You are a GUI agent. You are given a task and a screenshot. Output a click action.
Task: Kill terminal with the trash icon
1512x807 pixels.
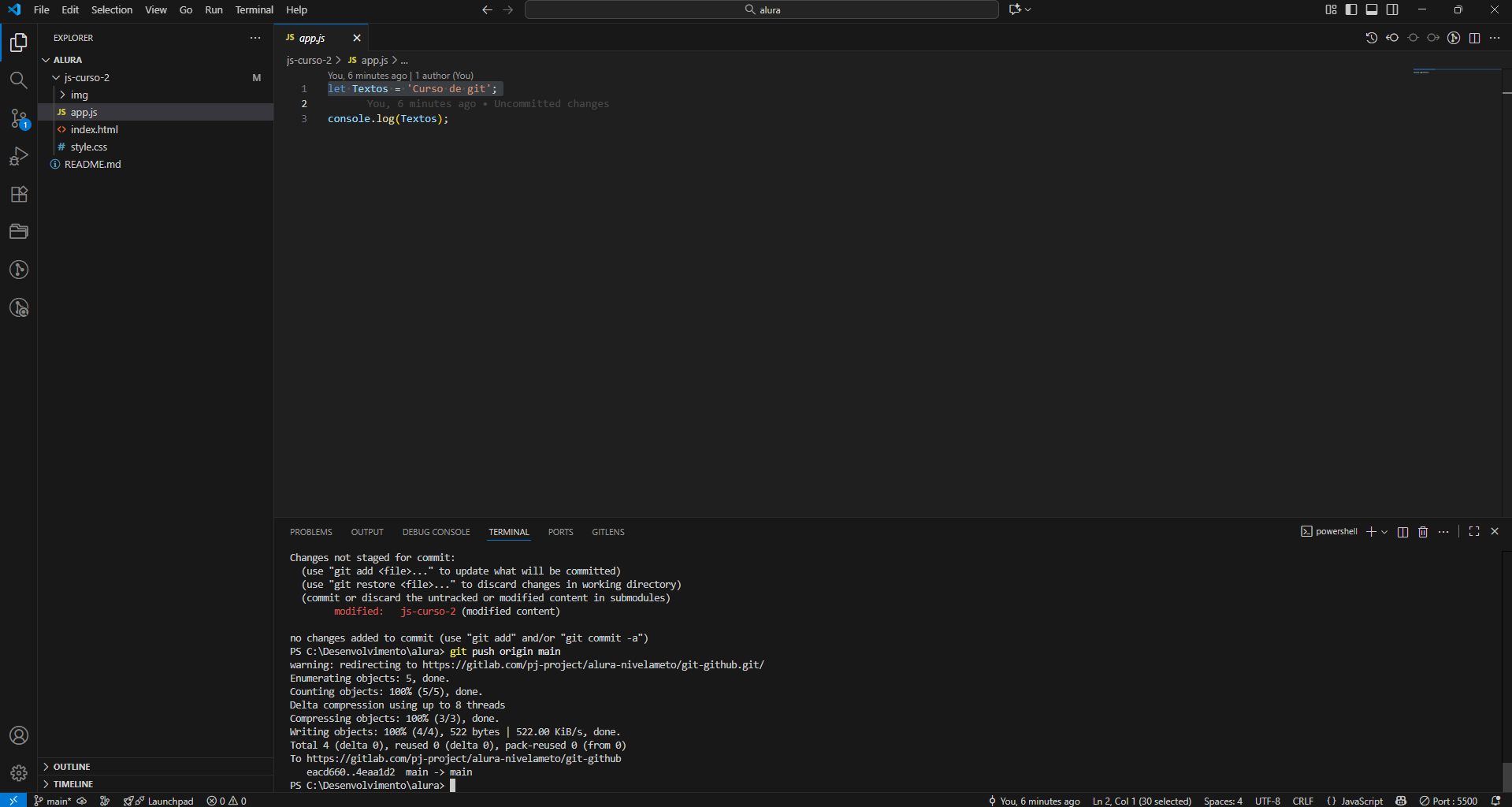(1423, 532)
